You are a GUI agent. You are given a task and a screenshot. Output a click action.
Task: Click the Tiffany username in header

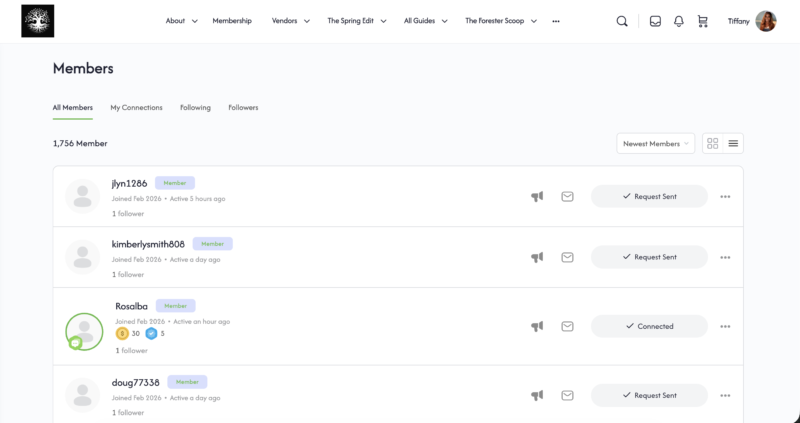(x=738, y=21)
